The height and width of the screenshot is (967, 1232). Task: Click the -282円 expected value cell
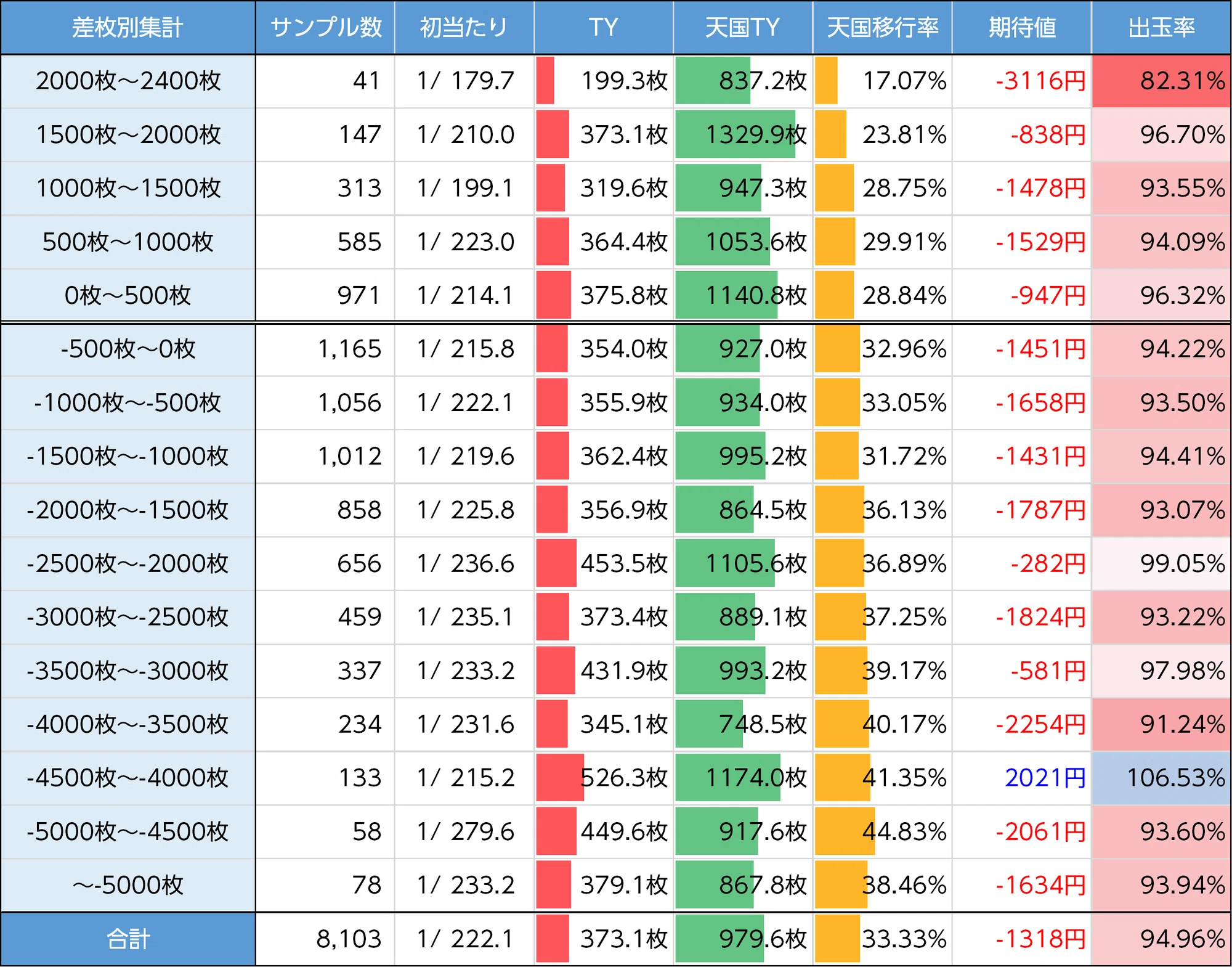pyautogui.click(x=1021, y=563)
